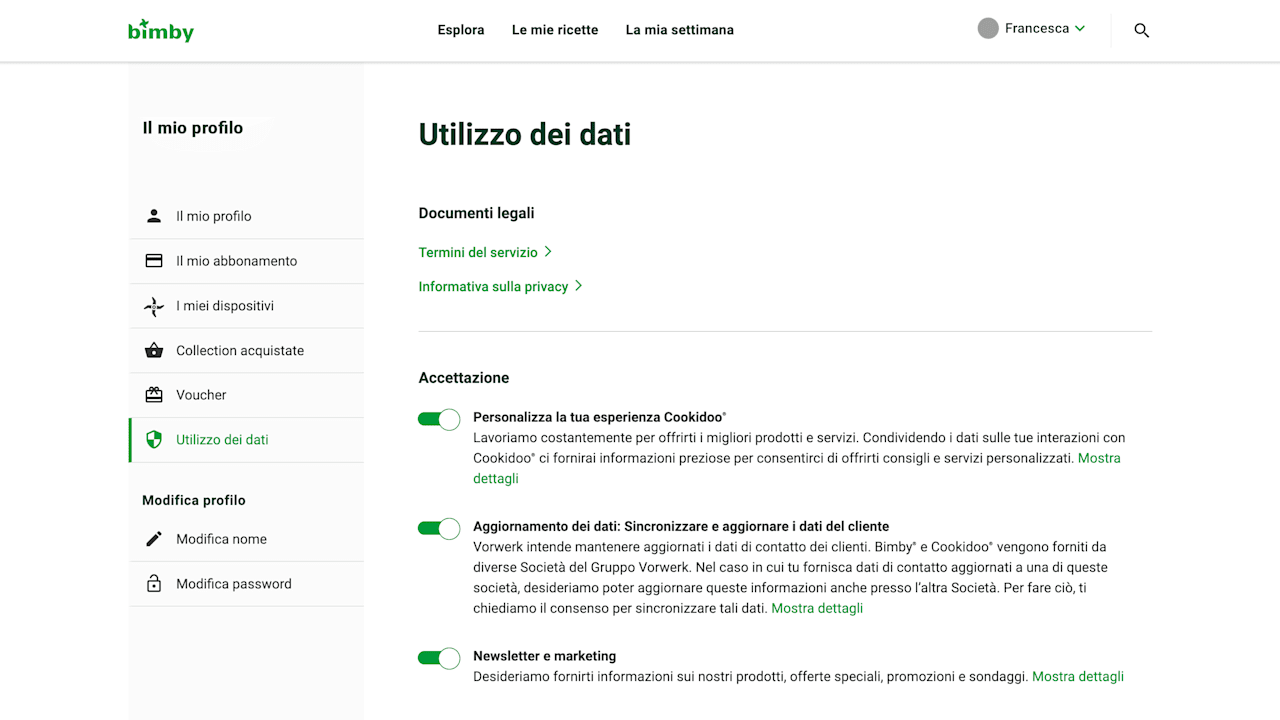Image resolution: width=1280 pixels, height=720 pixels.
Task: Click the shield icon beside Utilizzo dei dati
Action: 154,440
